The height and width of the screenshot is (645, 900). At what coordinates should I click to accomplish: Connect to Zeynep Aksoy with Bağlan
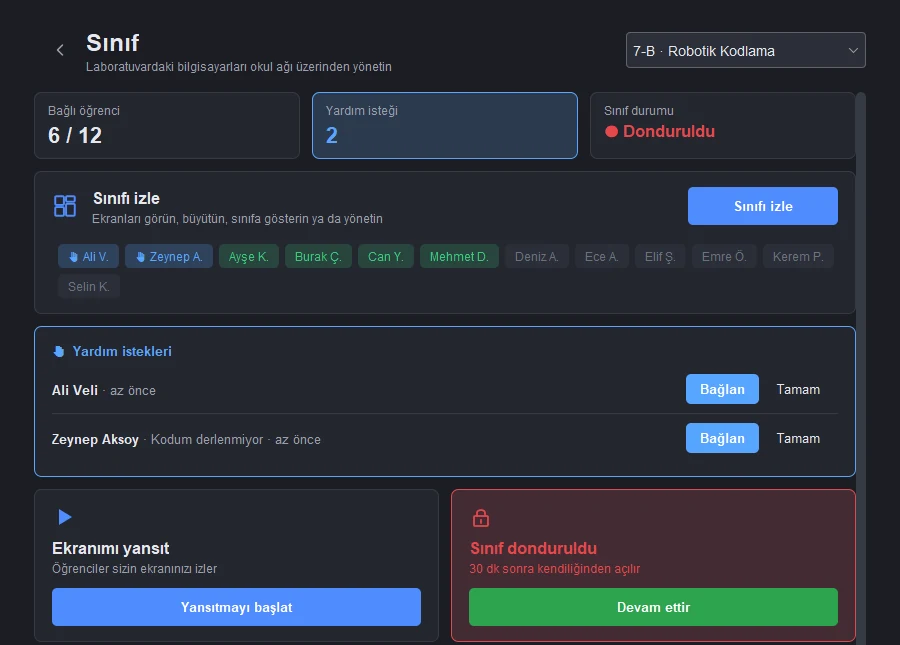[722, 438]
